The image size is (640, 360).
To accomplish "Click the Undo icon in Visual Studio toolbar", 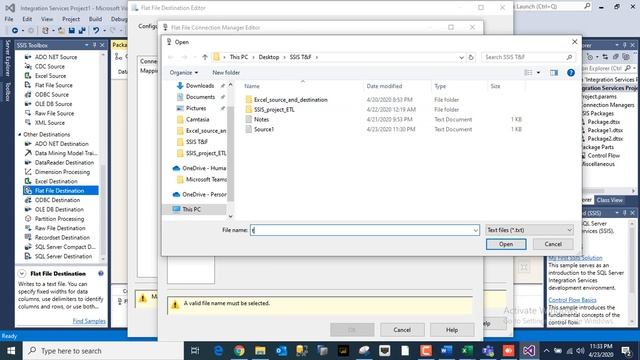I will [x=96, y=31].
